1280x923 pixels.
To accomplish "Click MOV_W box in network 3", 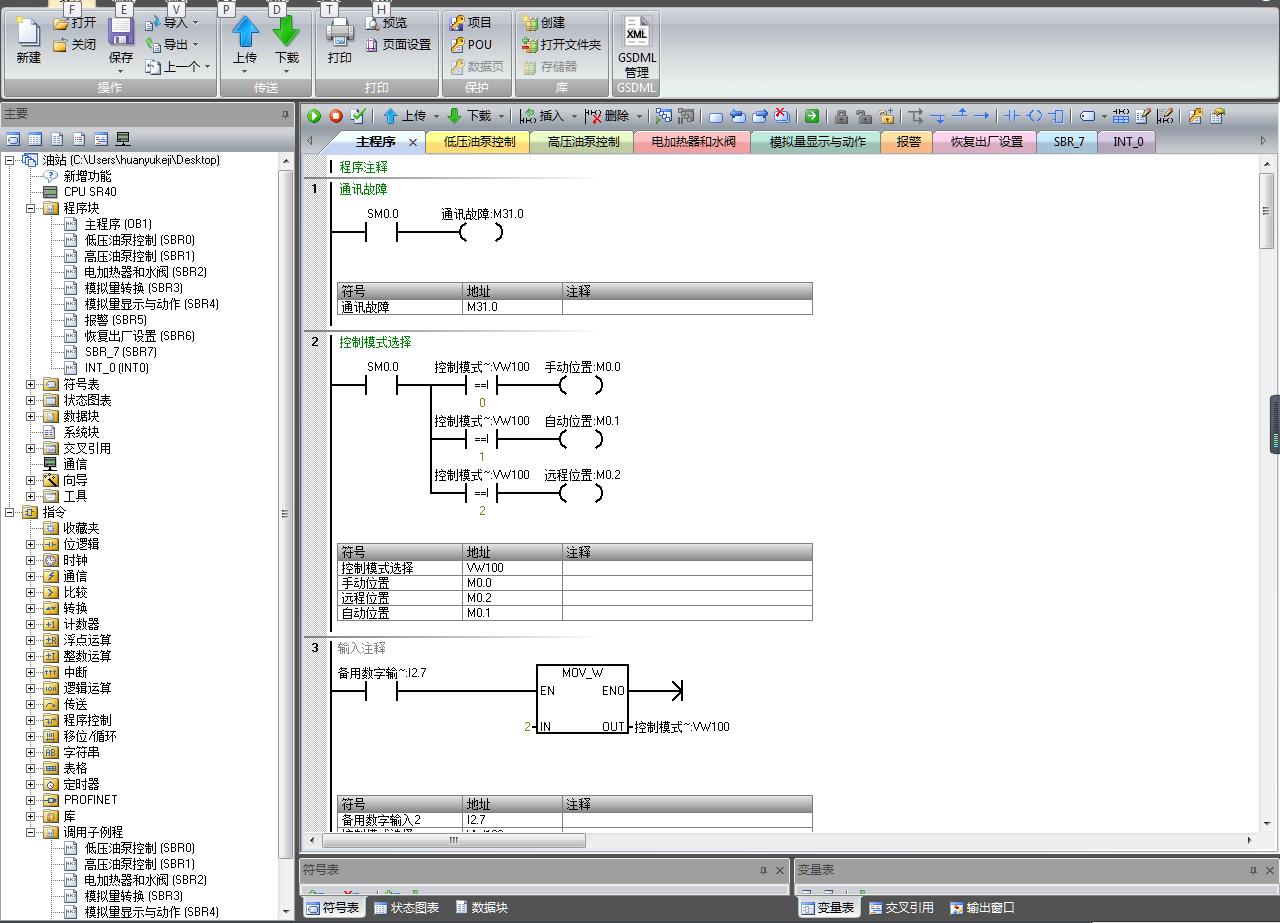I will (582, 699).
